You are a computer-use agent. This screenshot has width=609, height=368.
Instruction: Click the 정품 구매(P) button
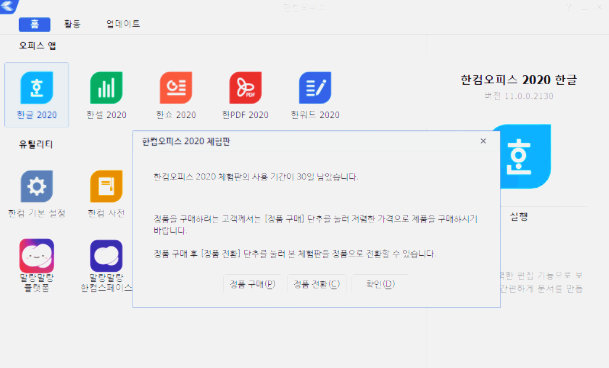[x=252, y=284]
